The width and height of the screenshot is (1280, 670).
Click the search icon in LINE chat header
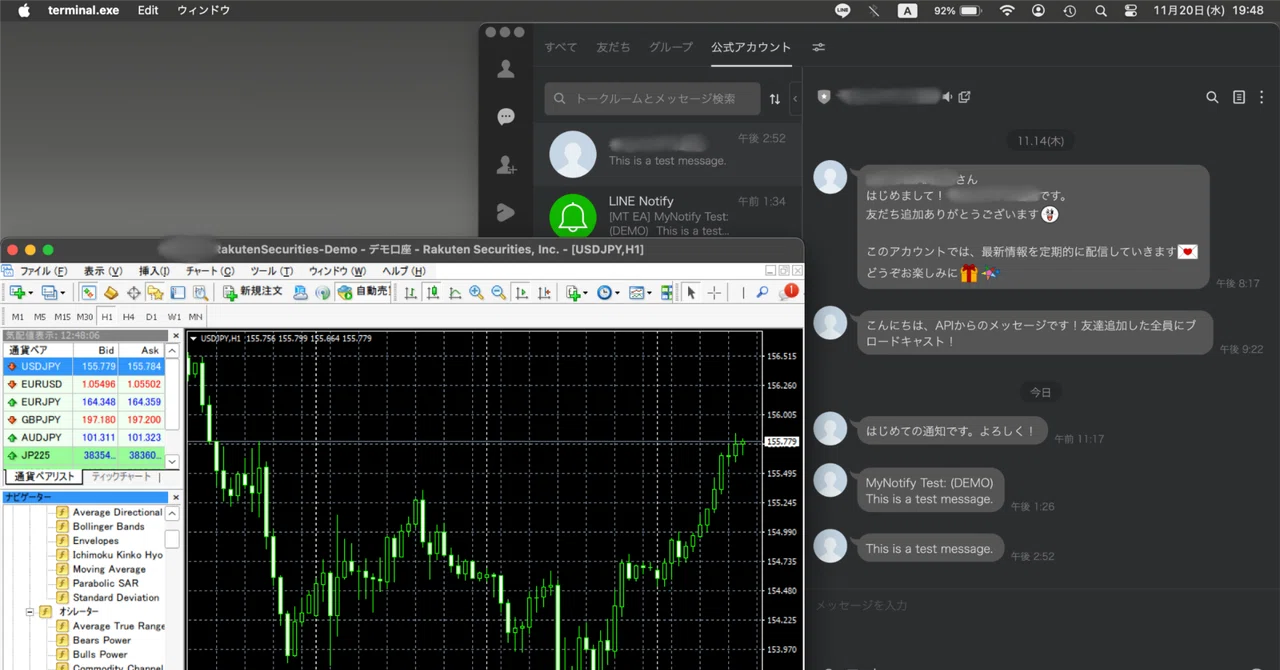(1212, 97)
